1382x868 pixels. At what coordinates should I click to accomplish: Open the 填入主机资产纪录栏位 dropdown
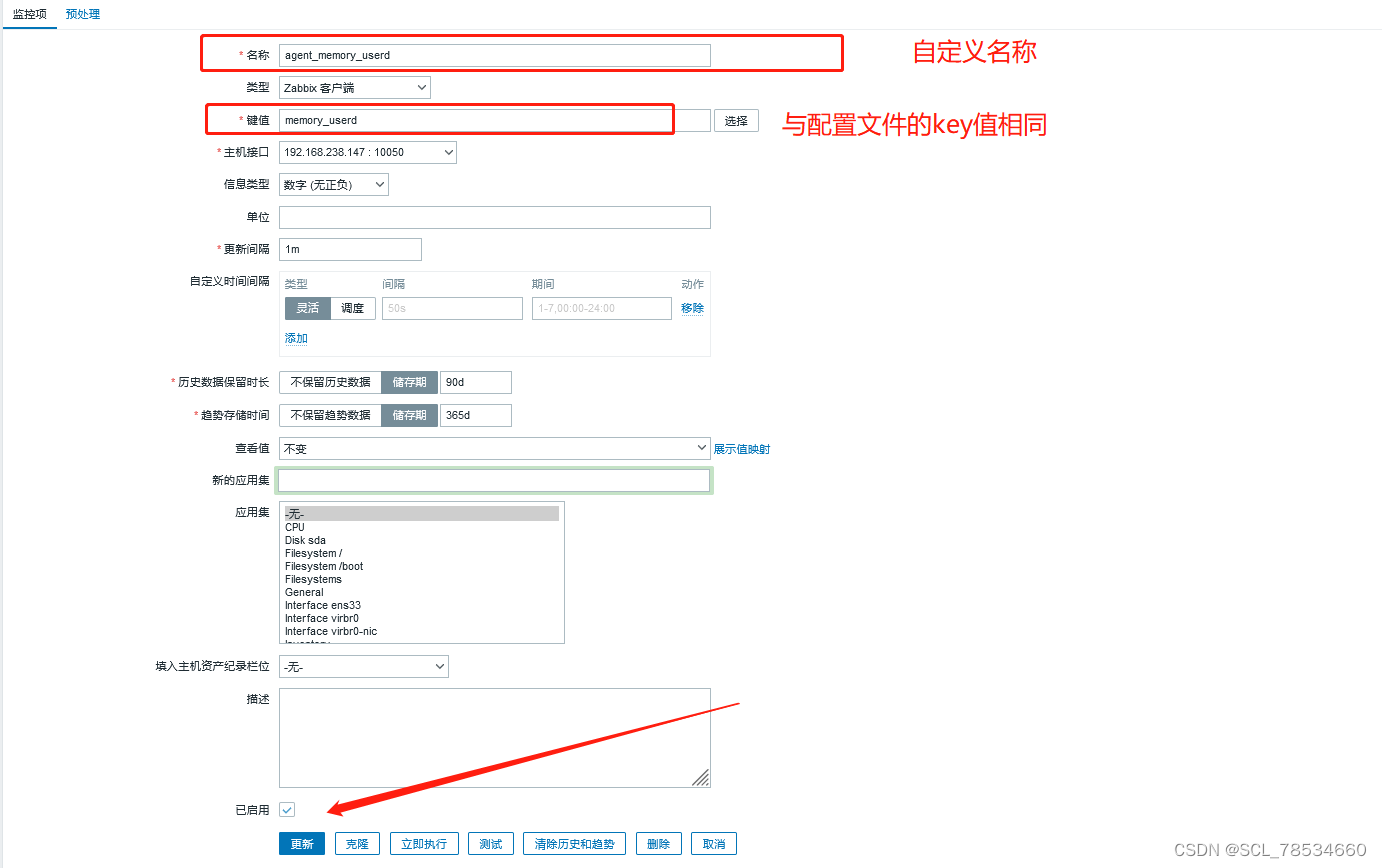pos(364,666)
